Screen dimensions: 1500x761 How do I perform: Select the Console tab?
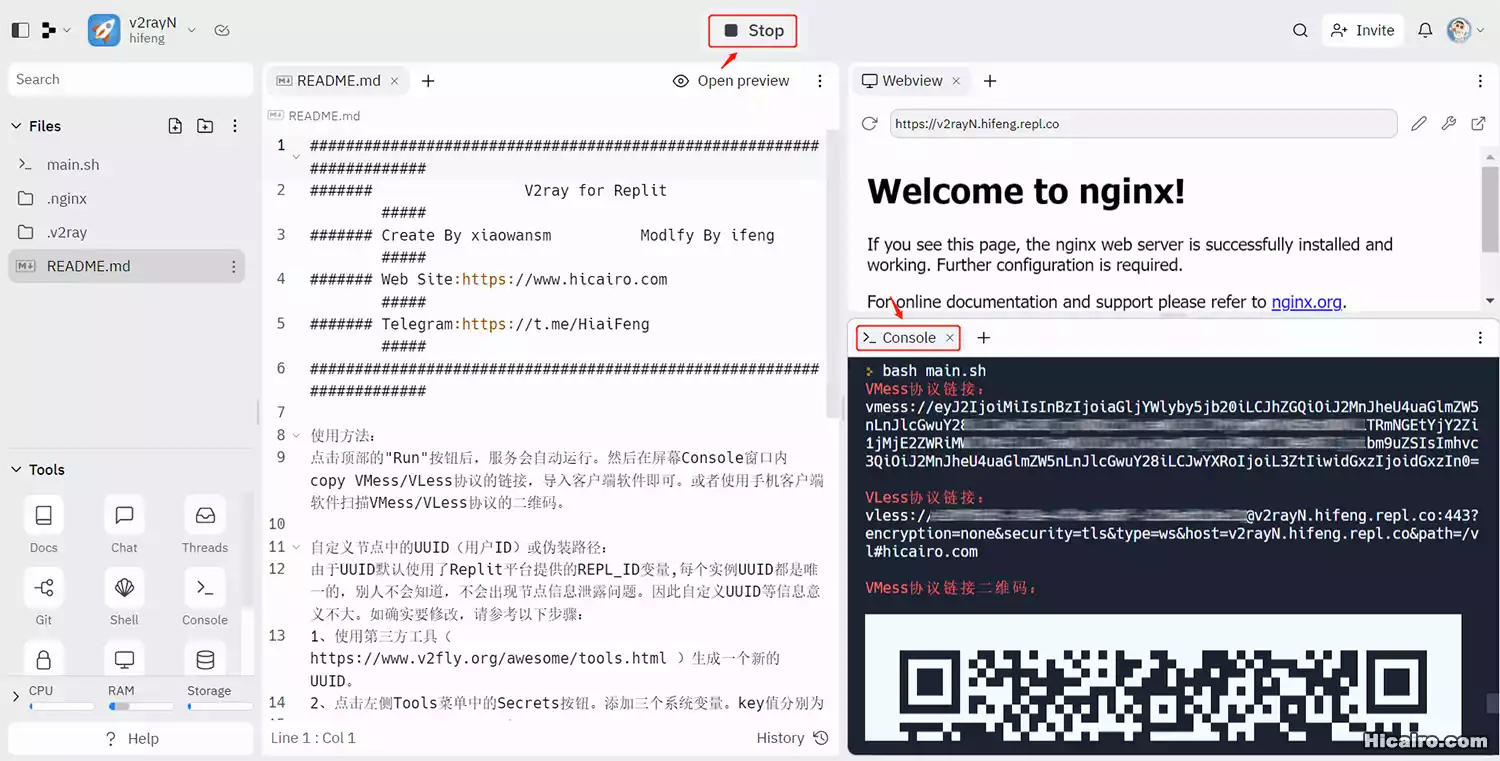coord(905,338)
